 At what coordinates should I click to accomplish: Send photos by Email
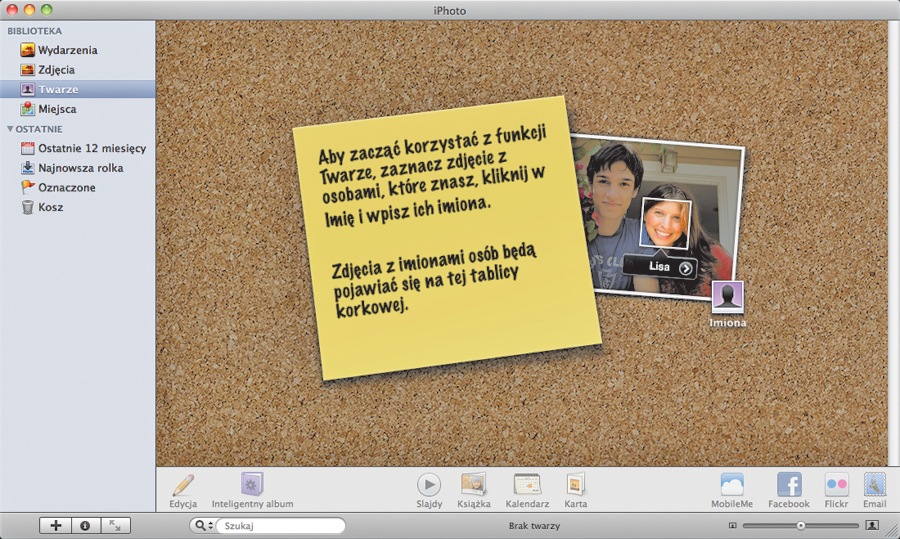pyautogui.click(x=874, y=485)
